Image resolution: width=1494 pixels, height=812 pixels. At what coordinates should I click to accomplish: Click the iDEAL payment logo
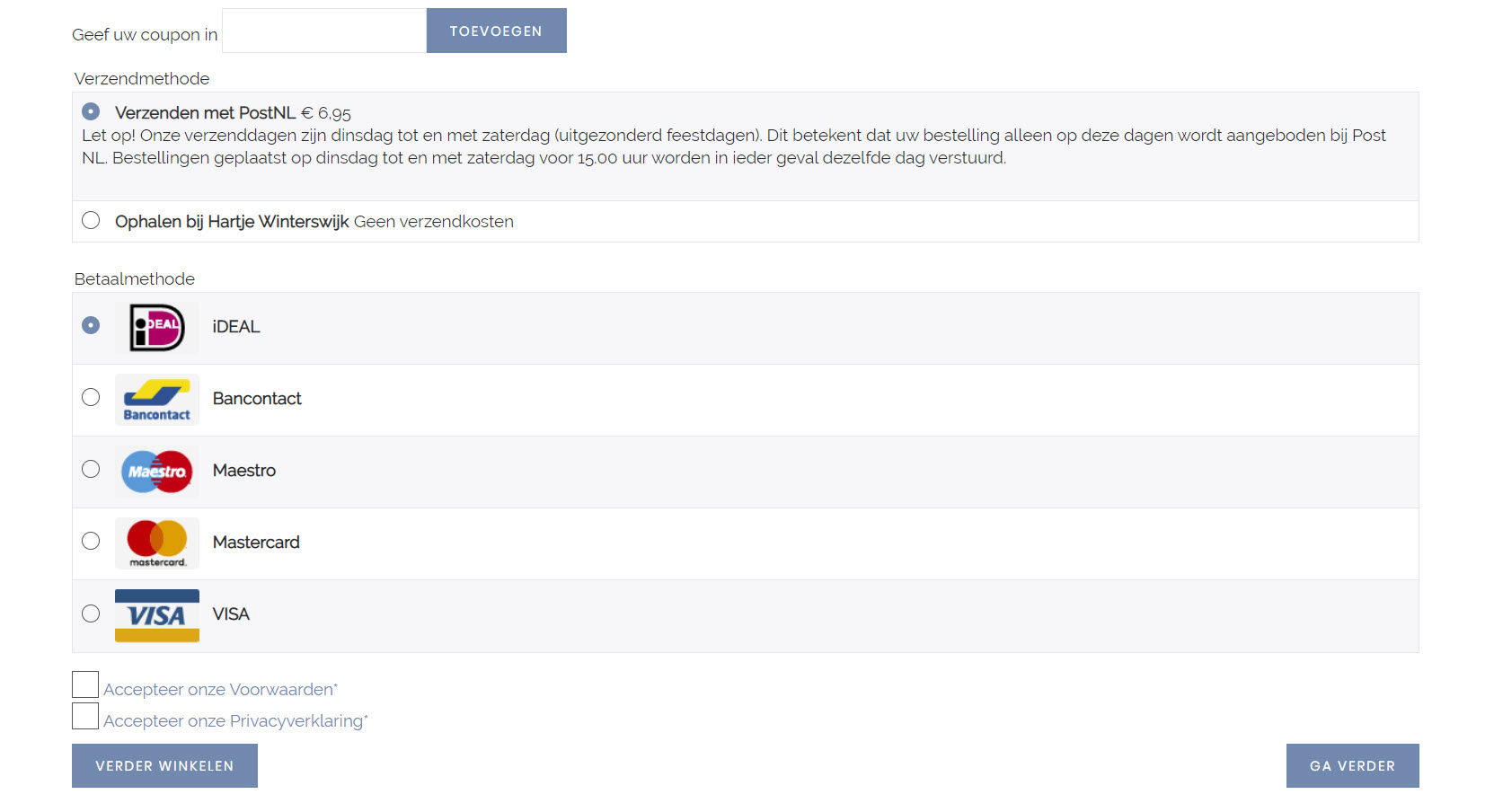click(x=157, y=328)
